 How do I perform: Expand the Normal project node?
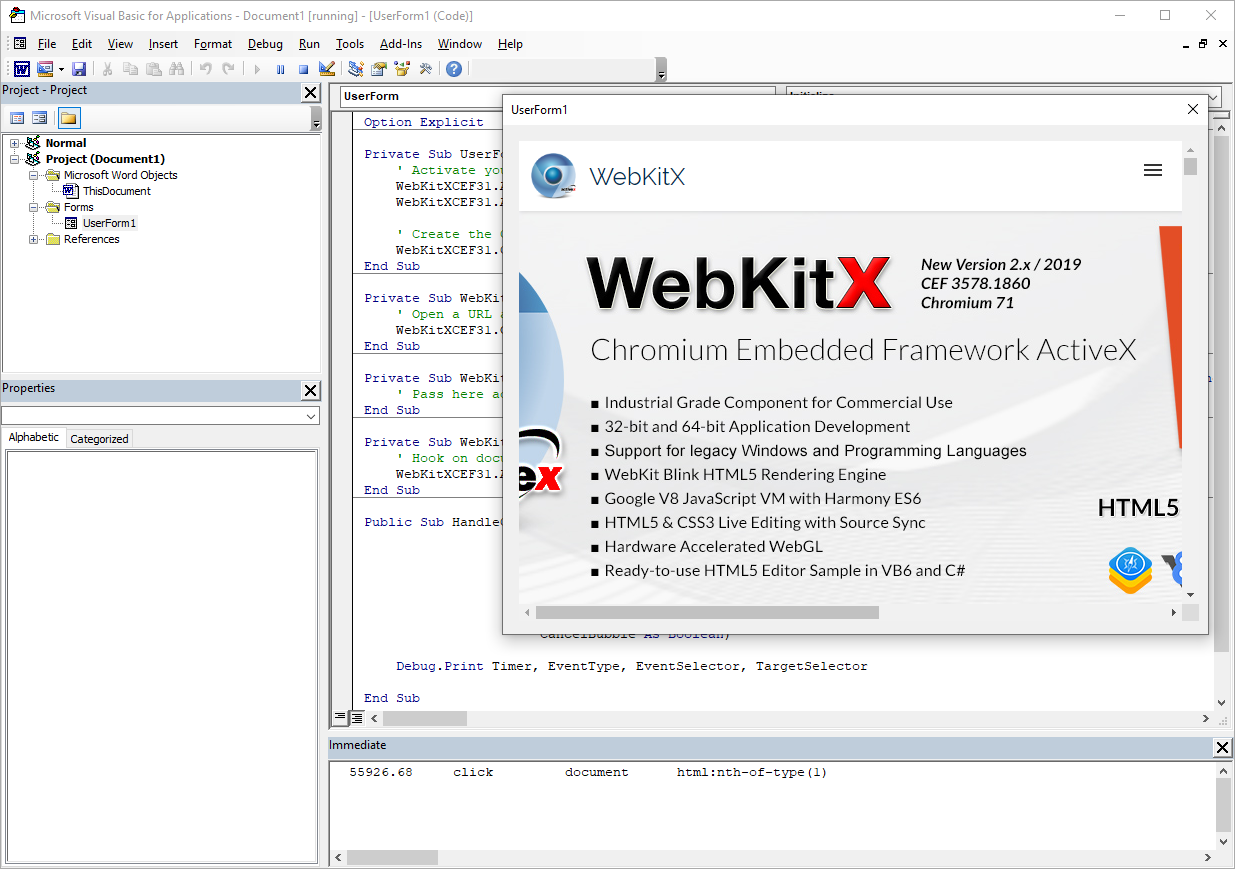click(x=15, y=143)
